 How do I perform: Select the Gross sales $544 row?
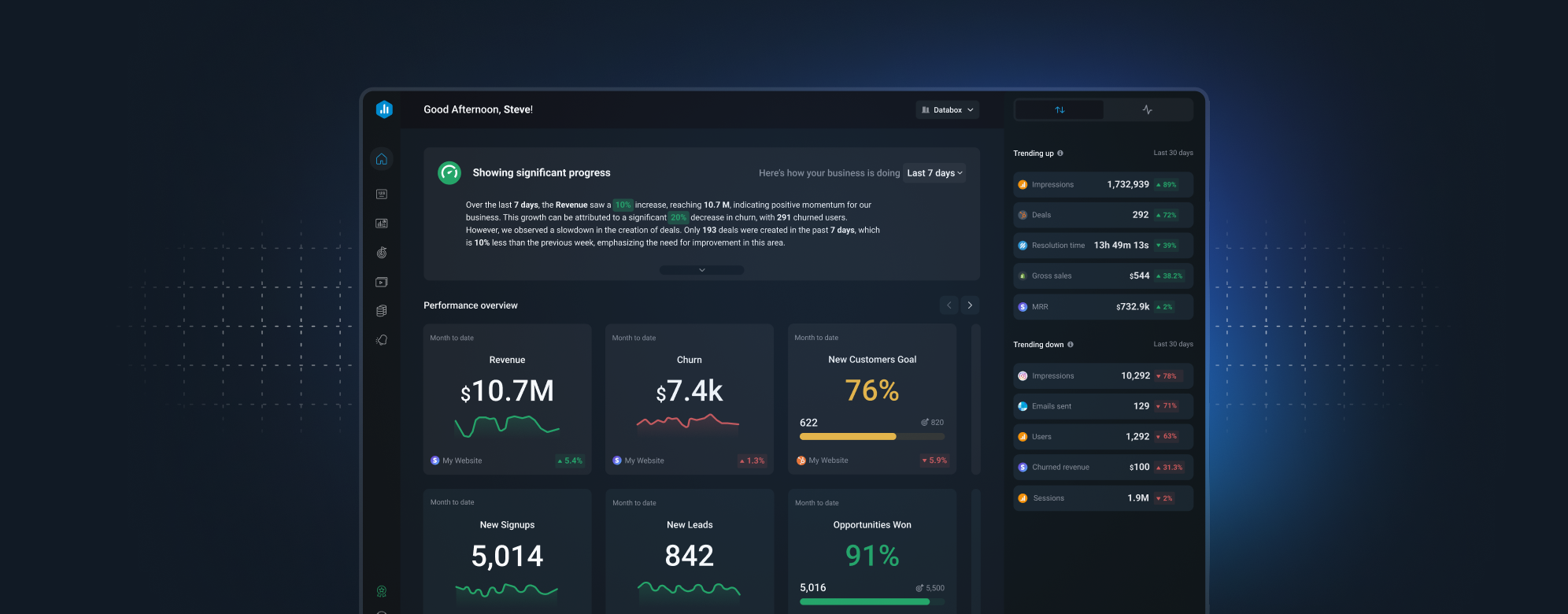(1103, 276)
